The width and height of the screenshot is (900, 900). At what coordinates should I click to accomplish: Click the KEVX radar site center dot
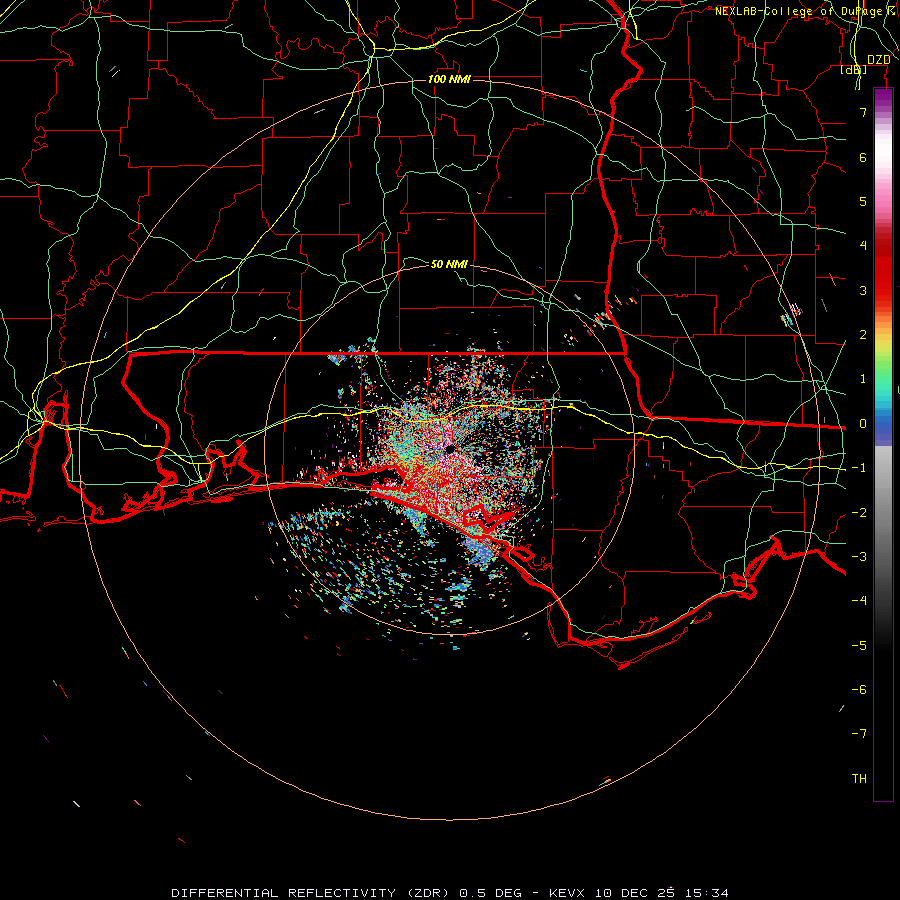tap(449, 449)
